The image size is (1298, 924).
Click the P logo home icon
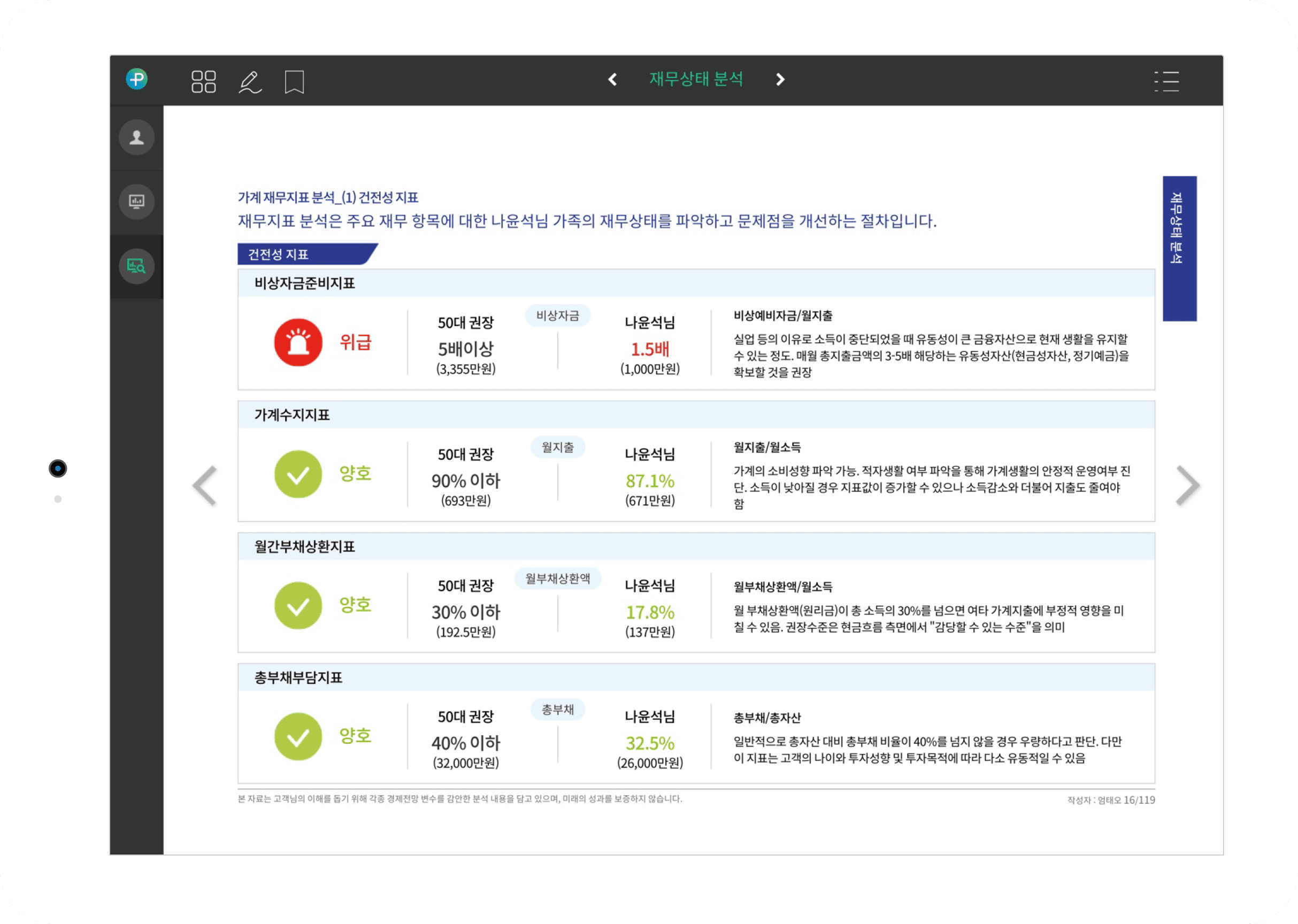pyautogui.click(x=136, y=79)
